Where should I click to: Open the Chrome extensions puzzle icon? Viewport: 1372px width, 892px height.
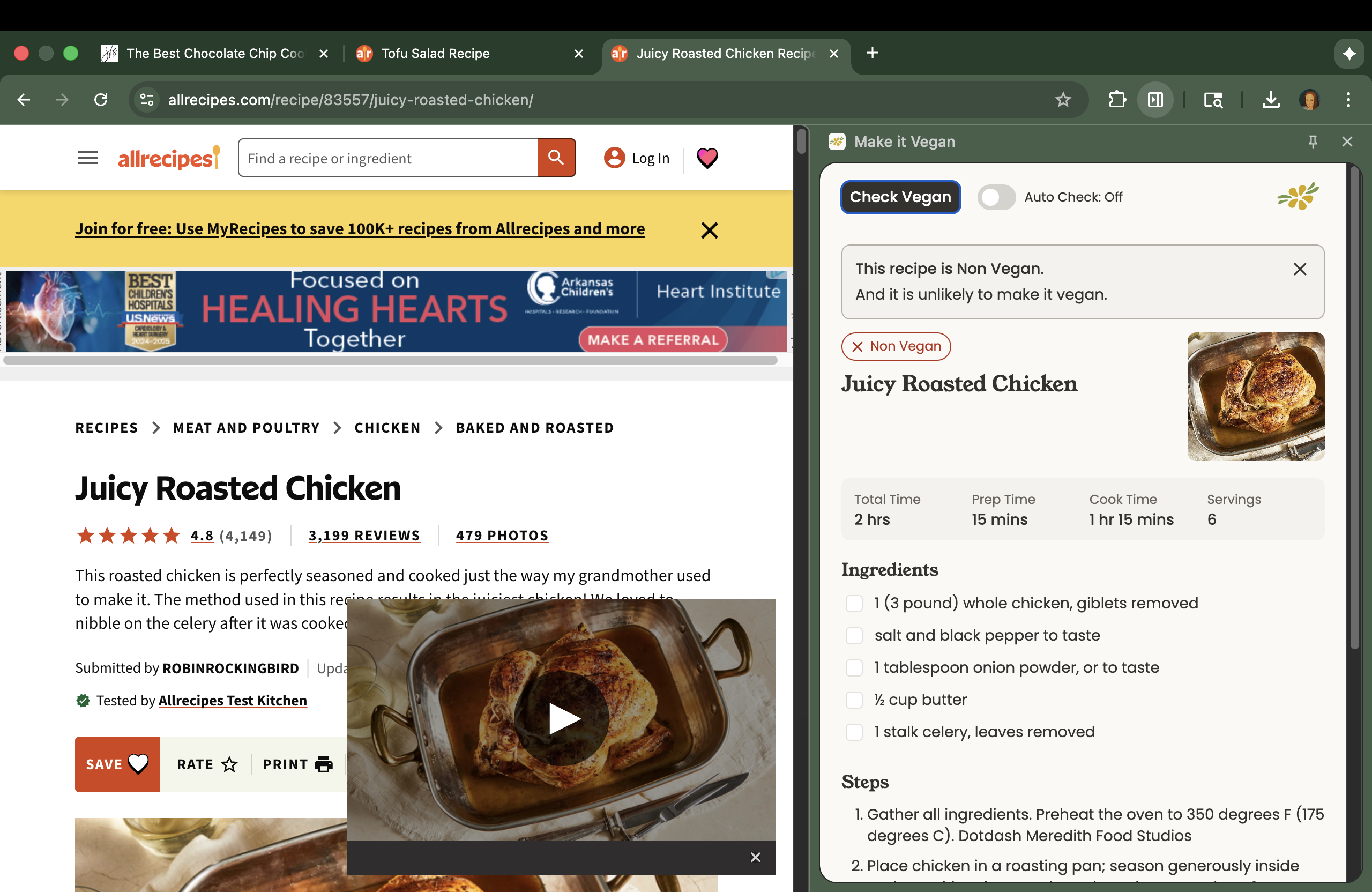point(1116,100)
